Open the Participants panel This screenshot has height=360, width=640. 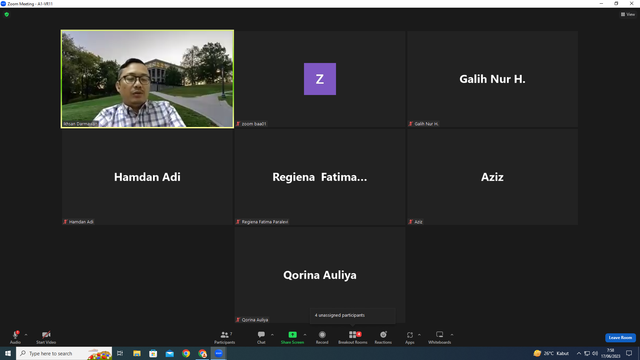click(224, 337)
